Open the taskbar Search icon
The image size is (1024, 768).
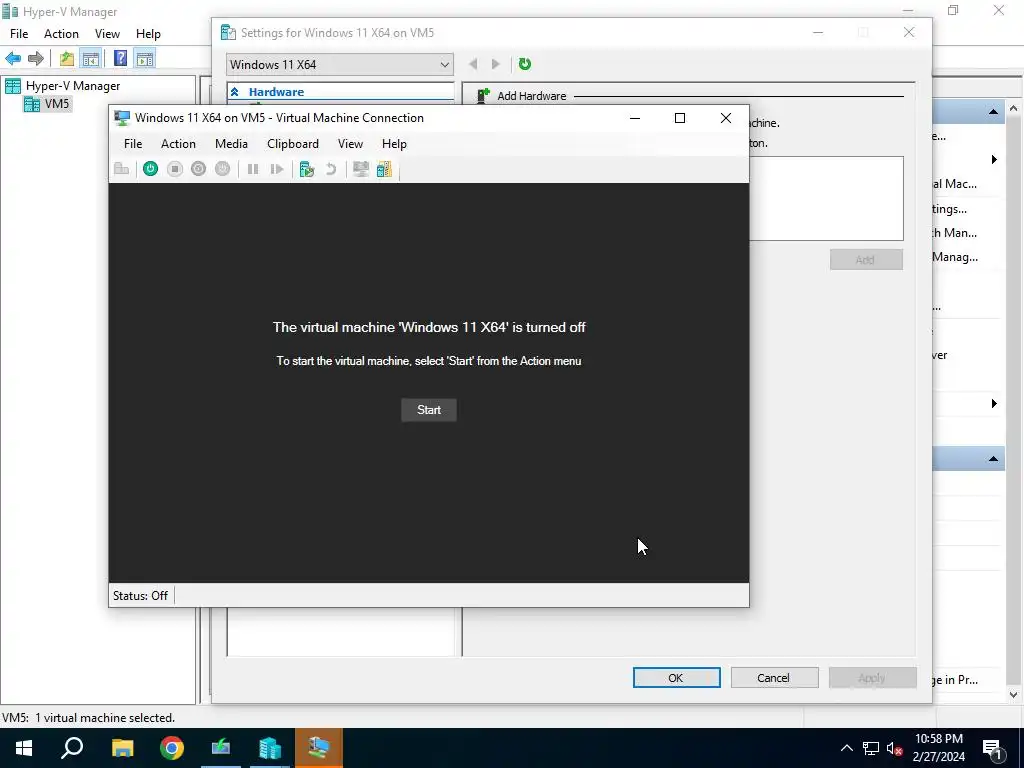click(x=72, y=748)
